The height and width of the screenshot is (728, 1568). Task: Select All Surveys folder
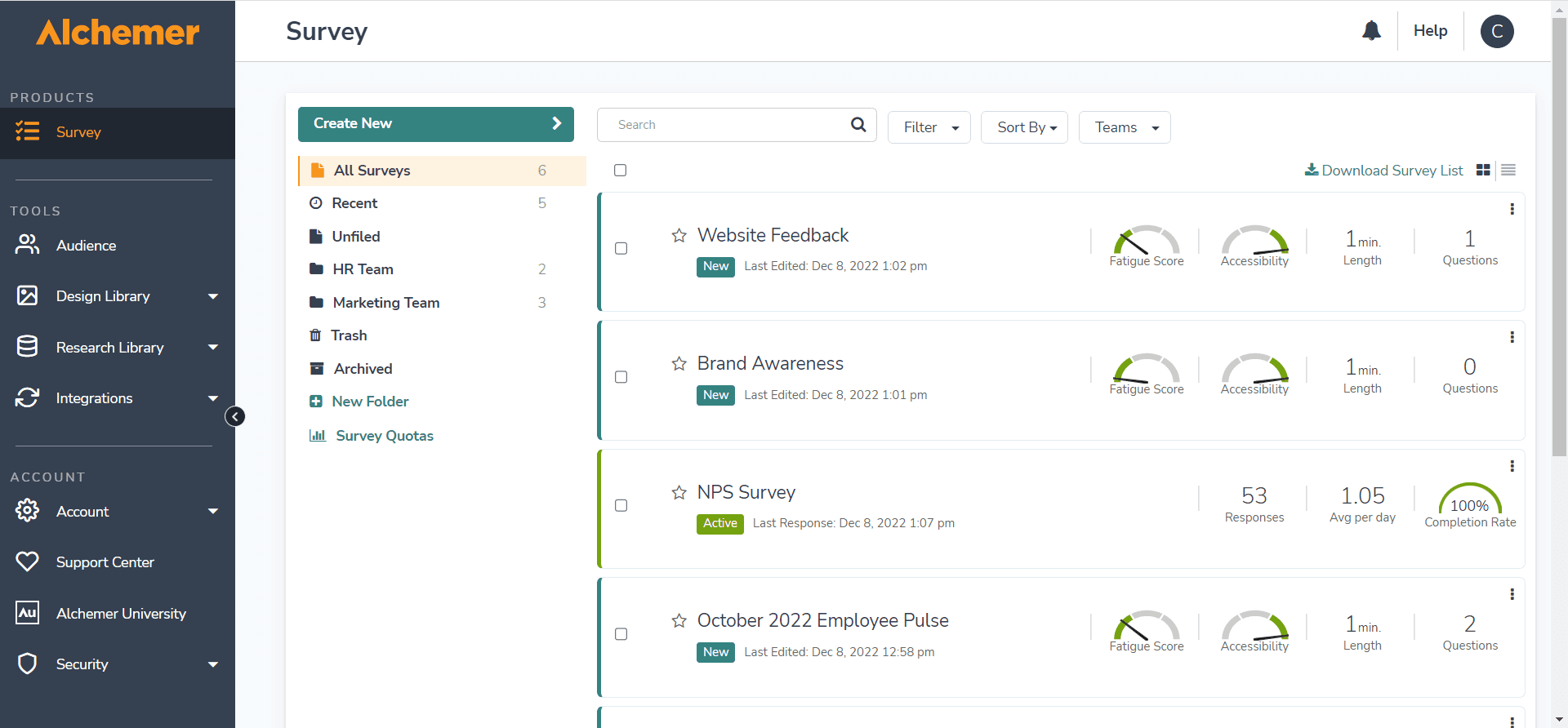[442, 171]
